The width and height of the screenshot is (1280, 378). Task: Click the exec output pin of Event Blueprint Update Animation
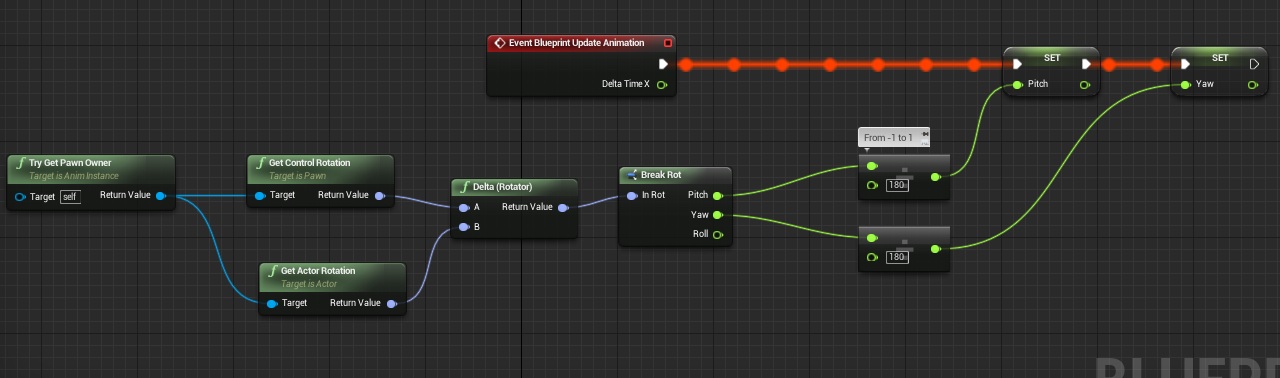click(663, 64)
